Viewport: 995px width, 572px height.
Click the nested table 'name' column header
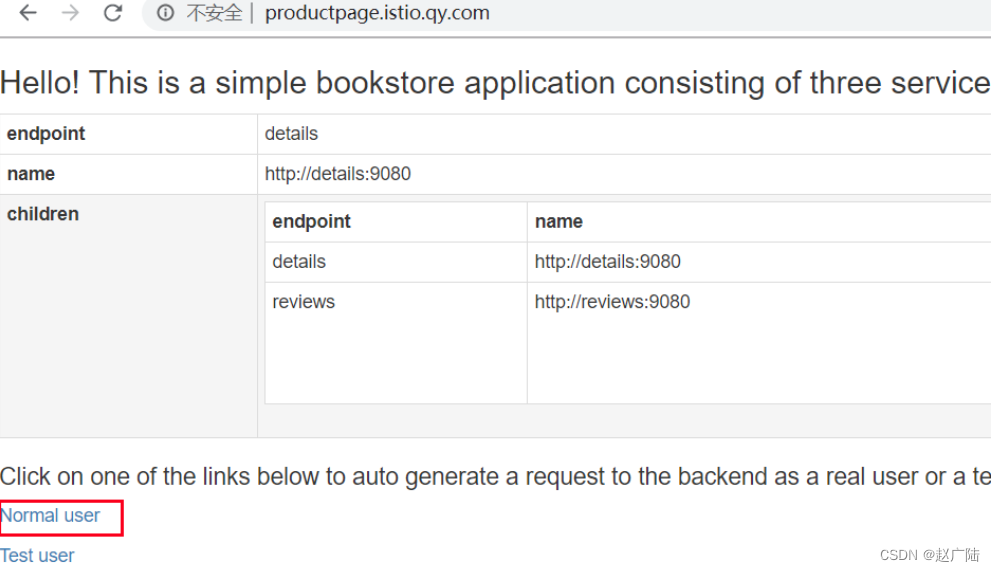[x=558, y=222]
